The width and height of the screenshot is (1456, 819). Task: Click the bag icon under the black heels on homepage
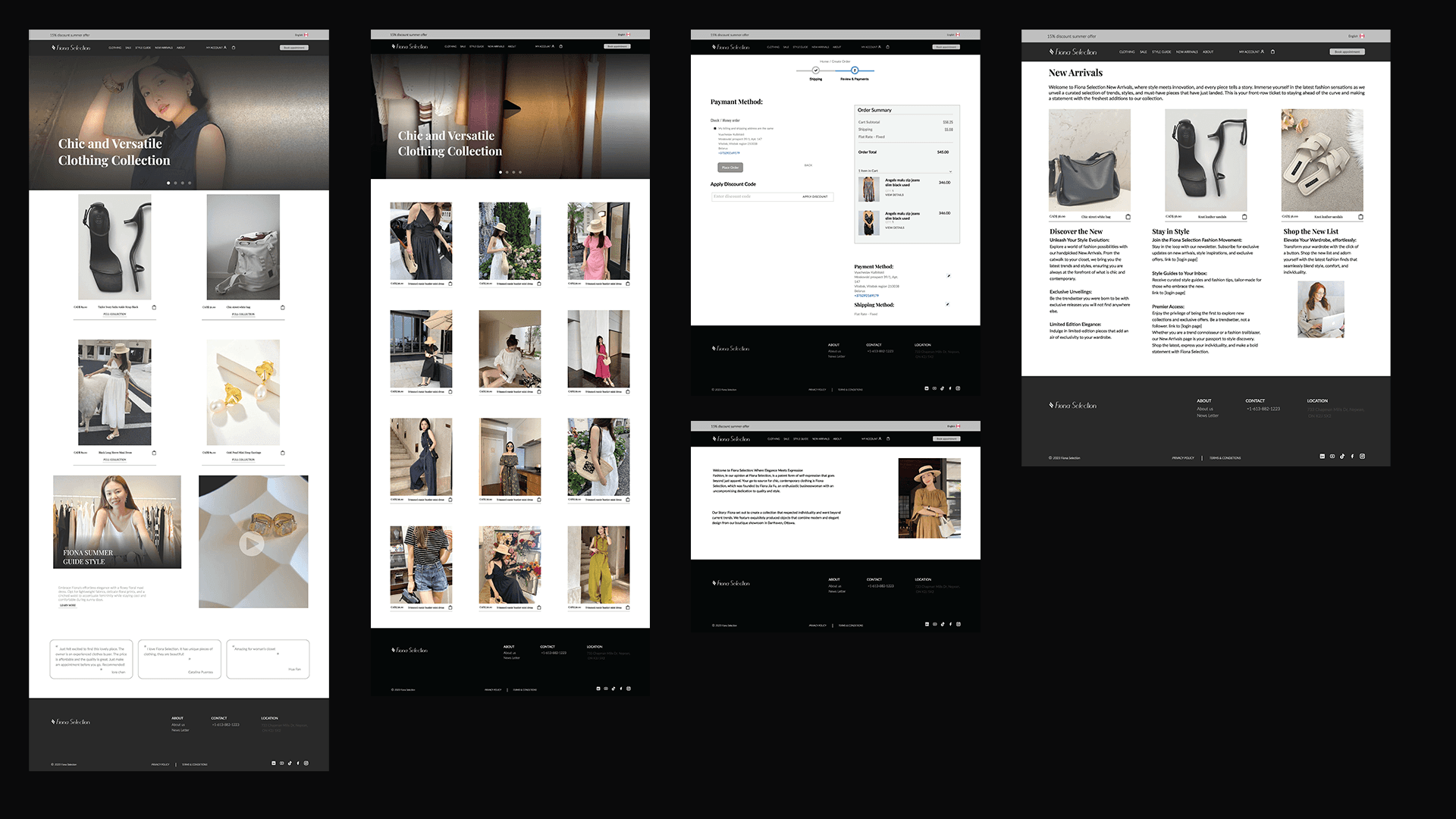(x=155, y=307)
